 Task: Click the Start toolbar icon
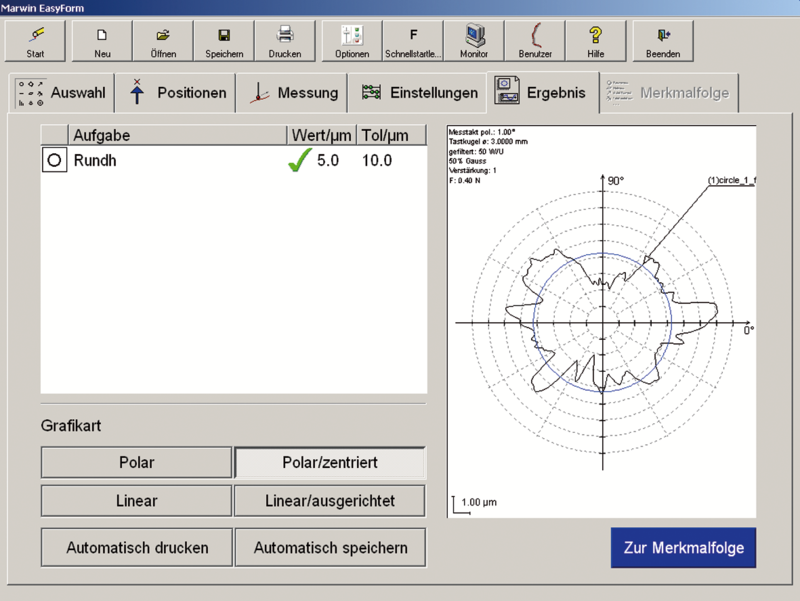click(x=35, y=40)
